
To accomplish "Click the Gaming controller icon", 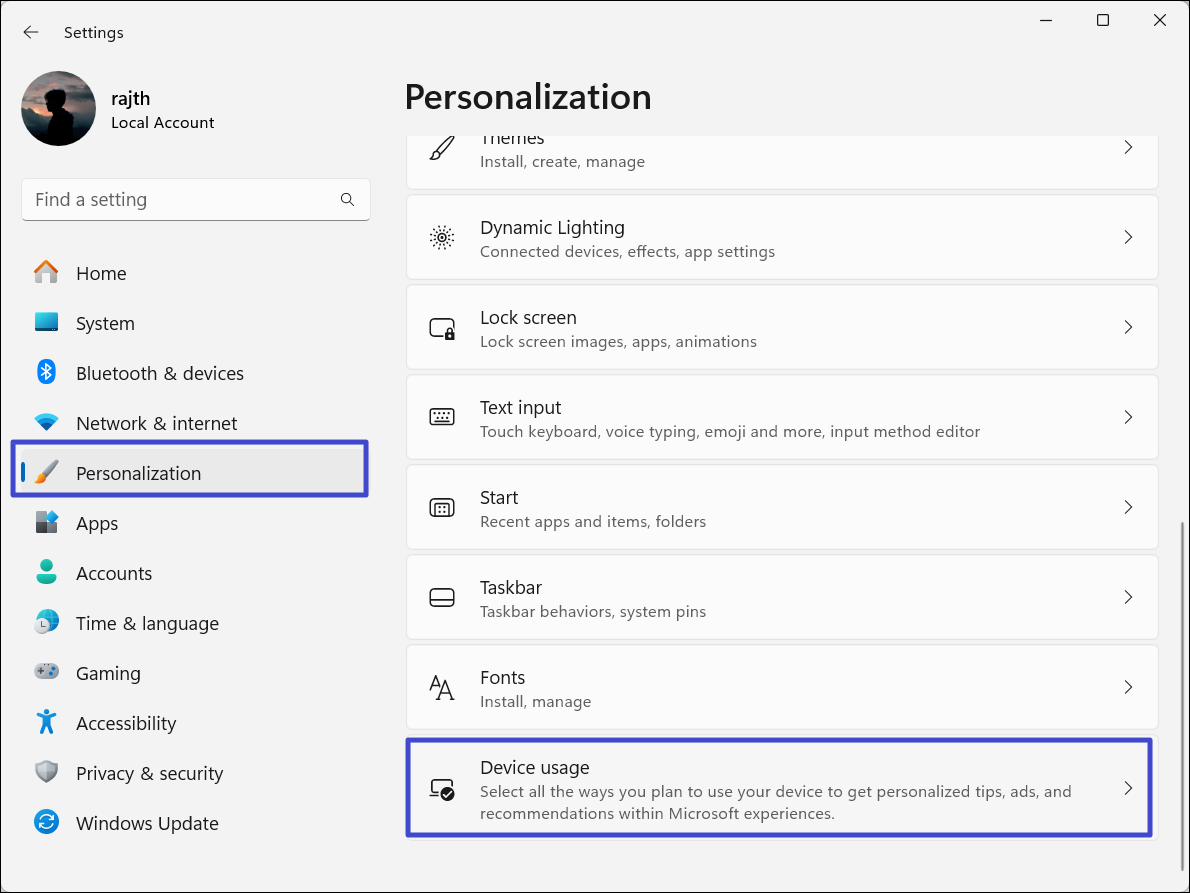I will (46, 673).
